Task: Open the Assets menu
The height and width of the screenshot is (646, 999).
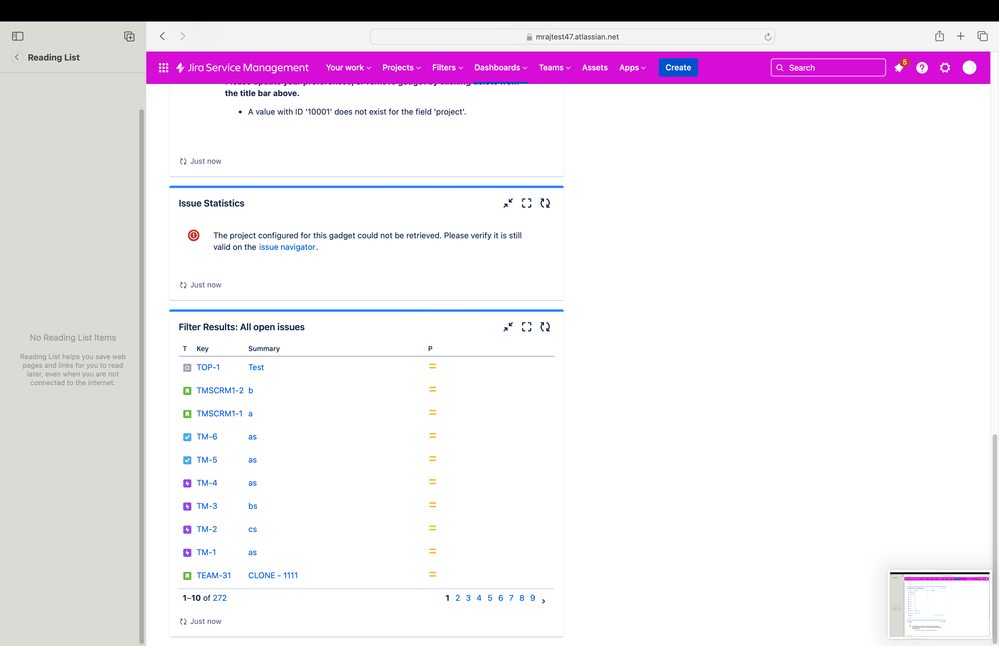Action: point(594,67)
